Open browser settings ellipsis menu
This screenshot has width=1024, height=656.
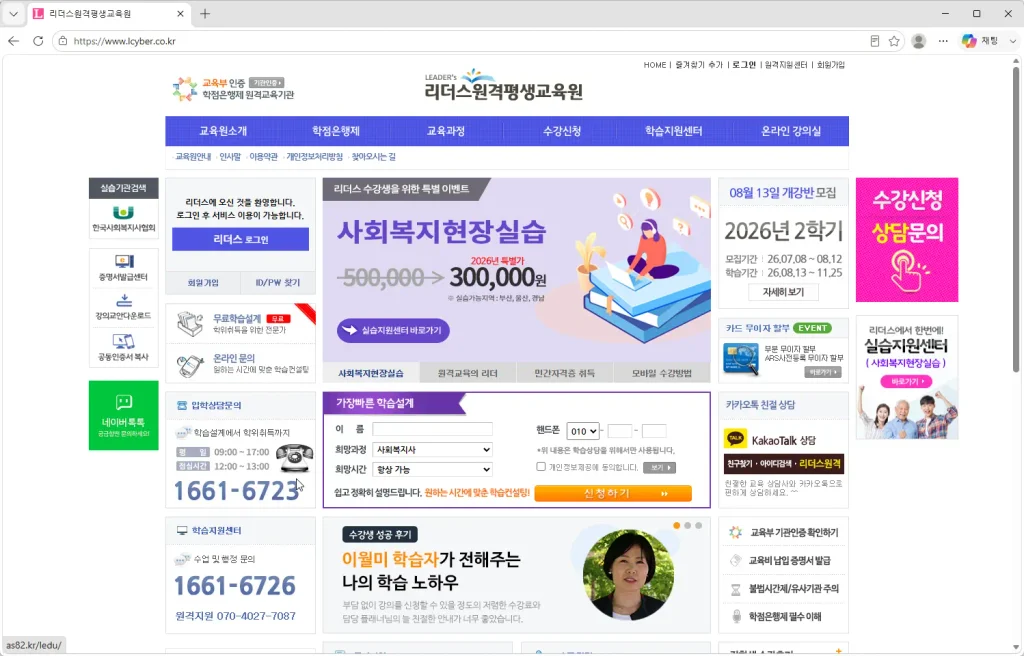(943, 41)
